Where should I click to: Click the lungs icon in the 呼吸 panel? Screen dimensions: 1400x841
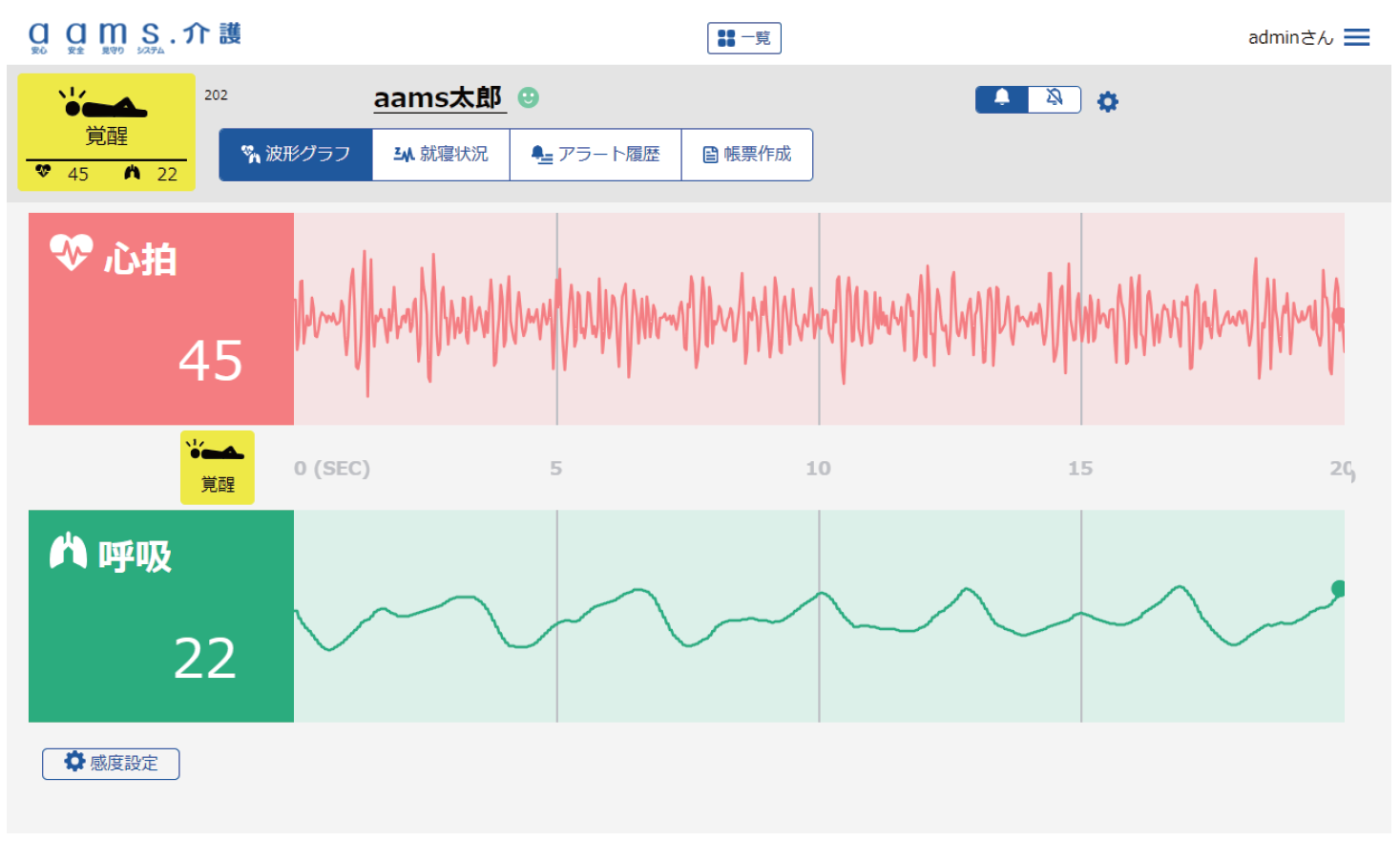point(68,552)
